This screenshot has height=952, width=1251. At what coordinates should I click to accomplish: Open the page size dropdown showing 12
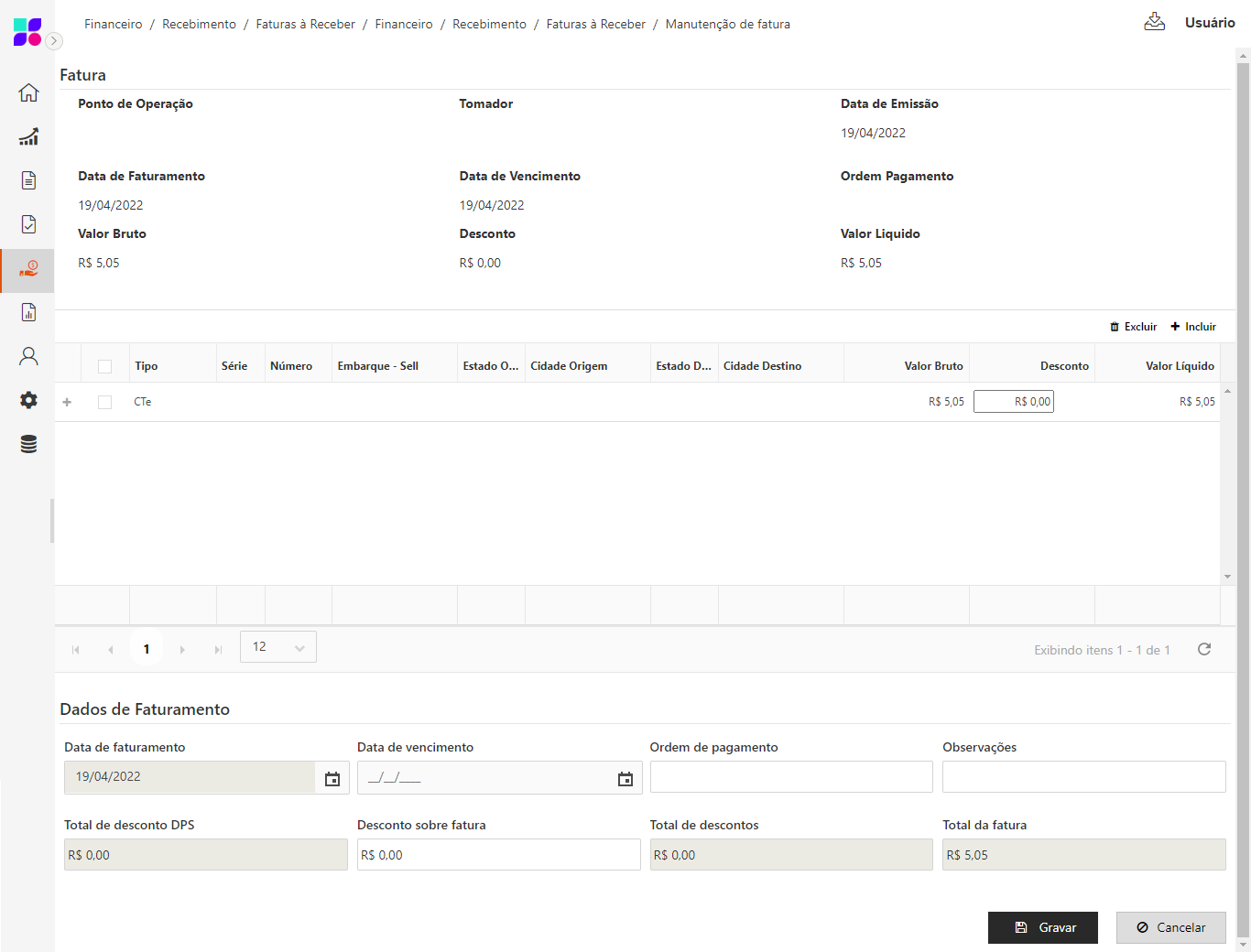point(277,647)
